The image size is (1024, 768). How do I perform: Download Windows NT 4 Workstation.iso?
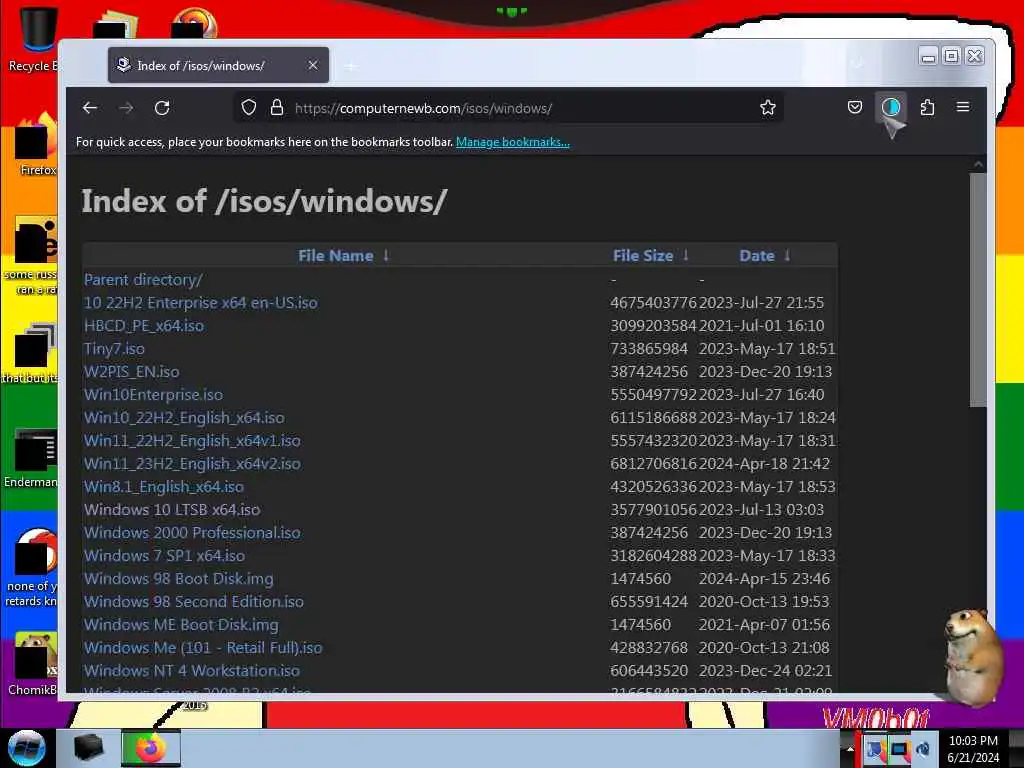tap(192, 671)
